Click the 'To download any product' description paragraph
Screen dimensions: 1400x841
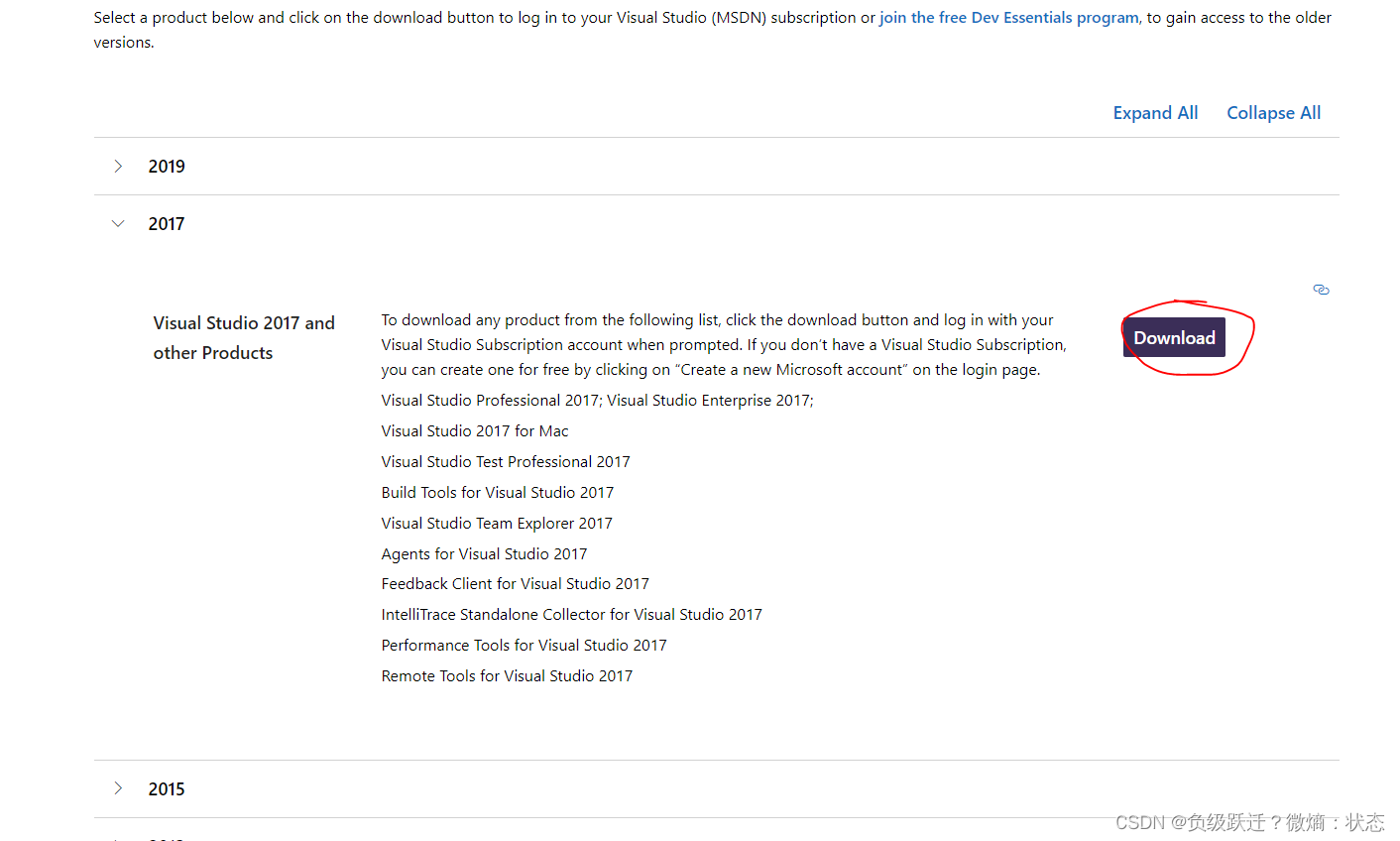click(724, 345)
